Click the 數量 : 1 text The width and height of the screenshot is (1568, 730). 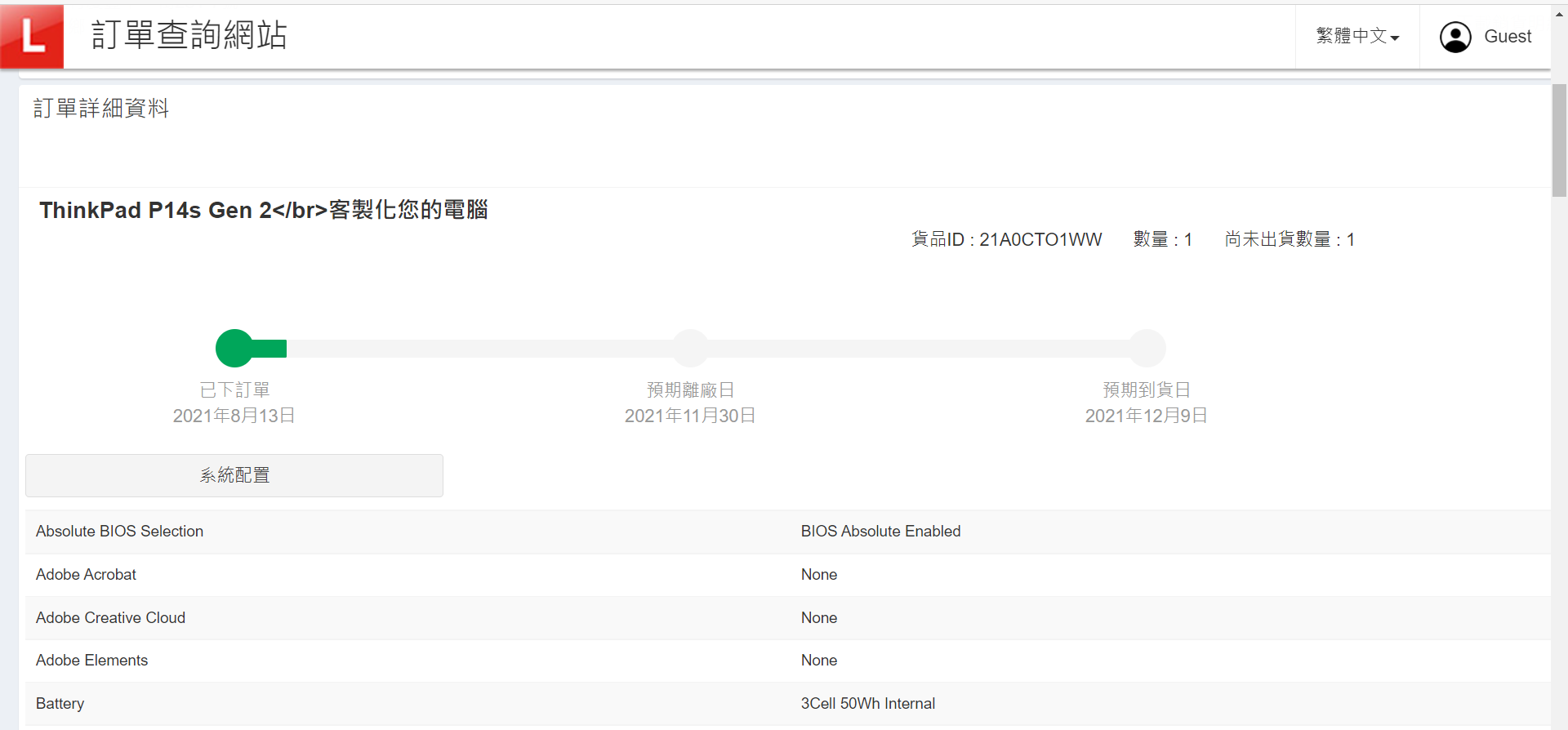click(1163, 239)
